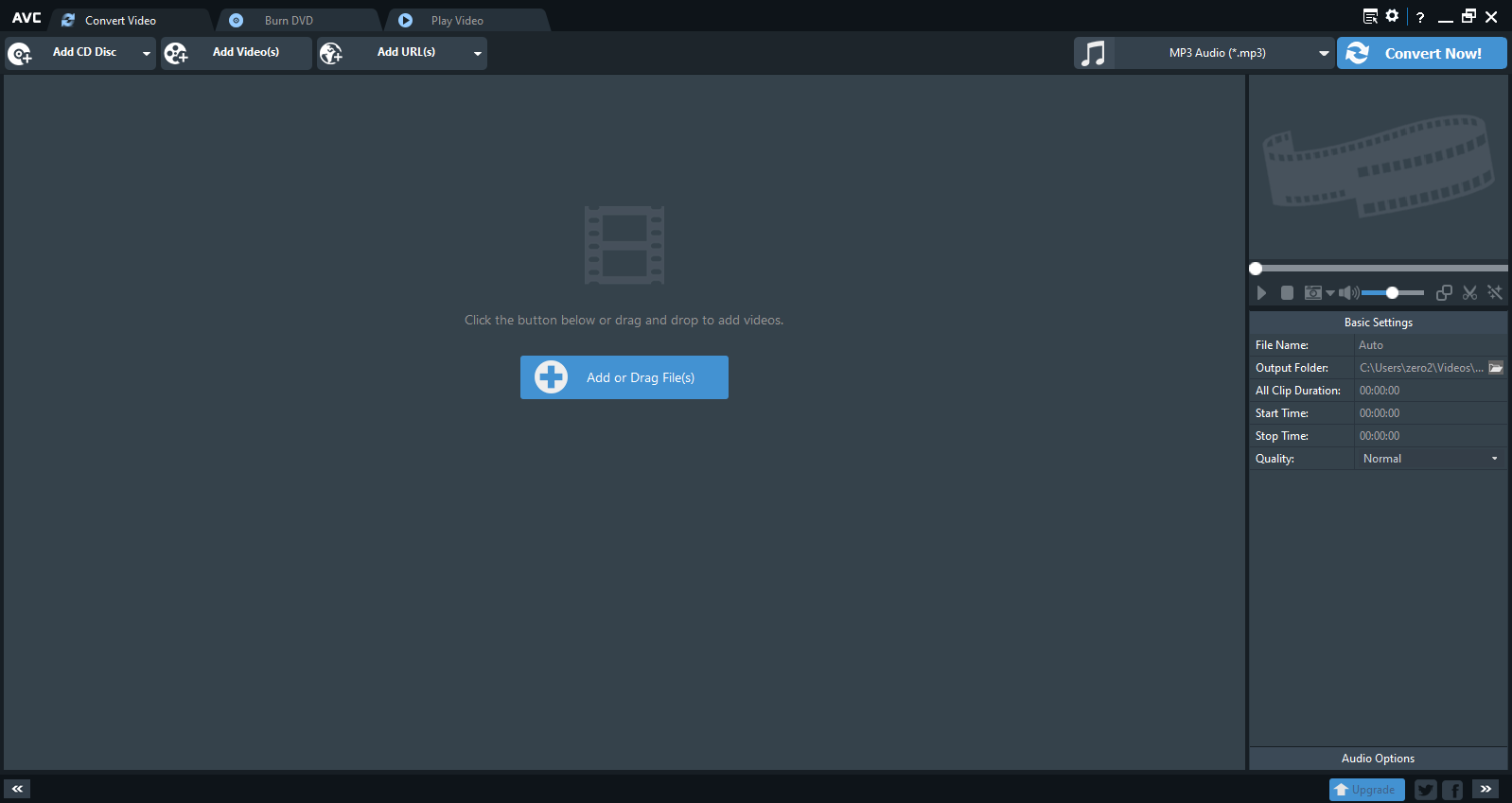Click the filmstrip preview area

(1379, 167)
